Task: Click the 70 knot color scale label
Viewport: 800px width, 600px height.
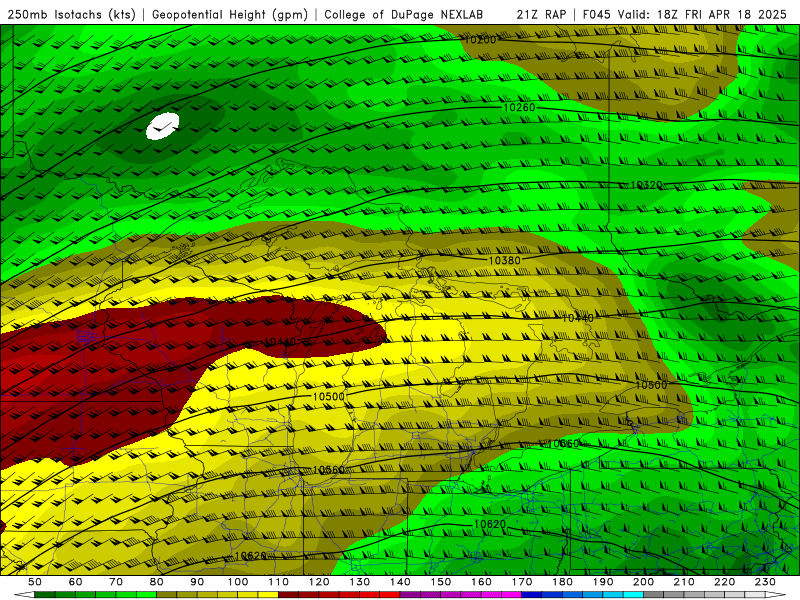Action: pos(116,582)
